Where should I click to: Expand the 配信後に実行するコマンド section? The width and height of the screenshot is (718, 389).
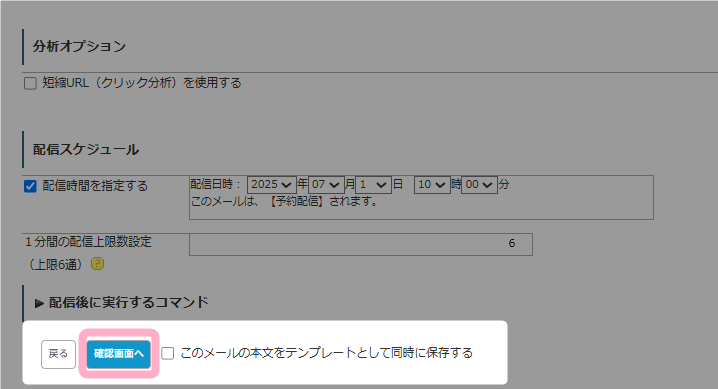(121, 303)
